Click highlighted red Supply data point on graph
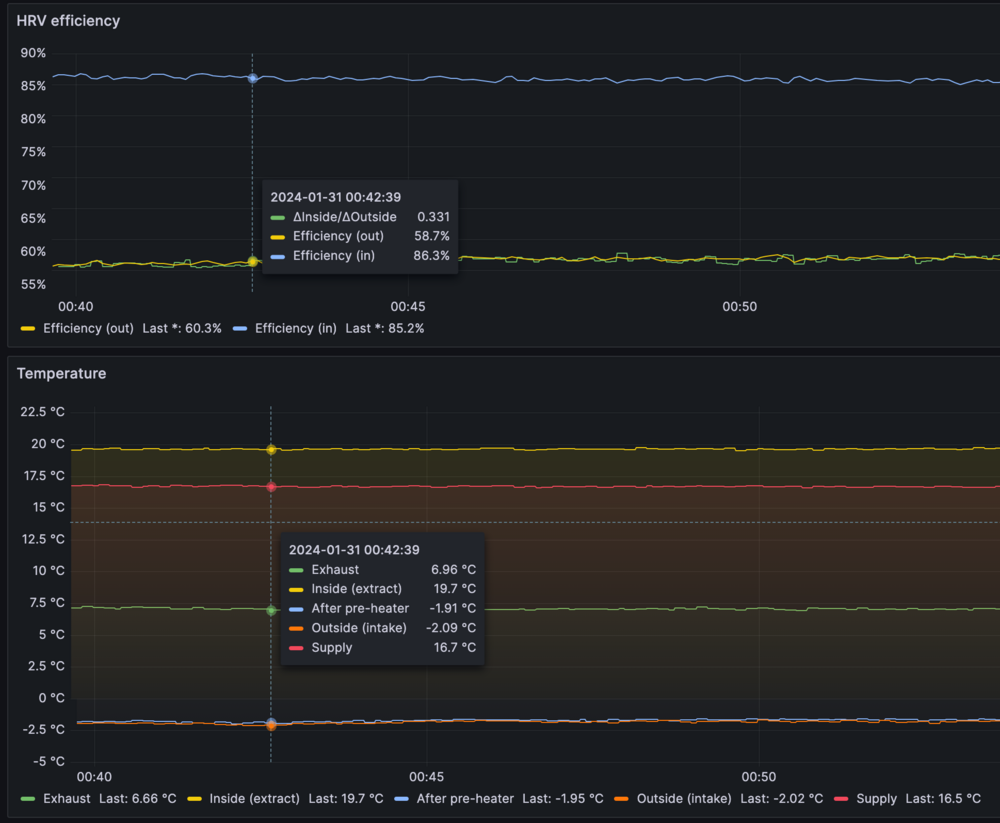Image resolution: width=1000 pixels, height=823 pixels. click(271, 487)
